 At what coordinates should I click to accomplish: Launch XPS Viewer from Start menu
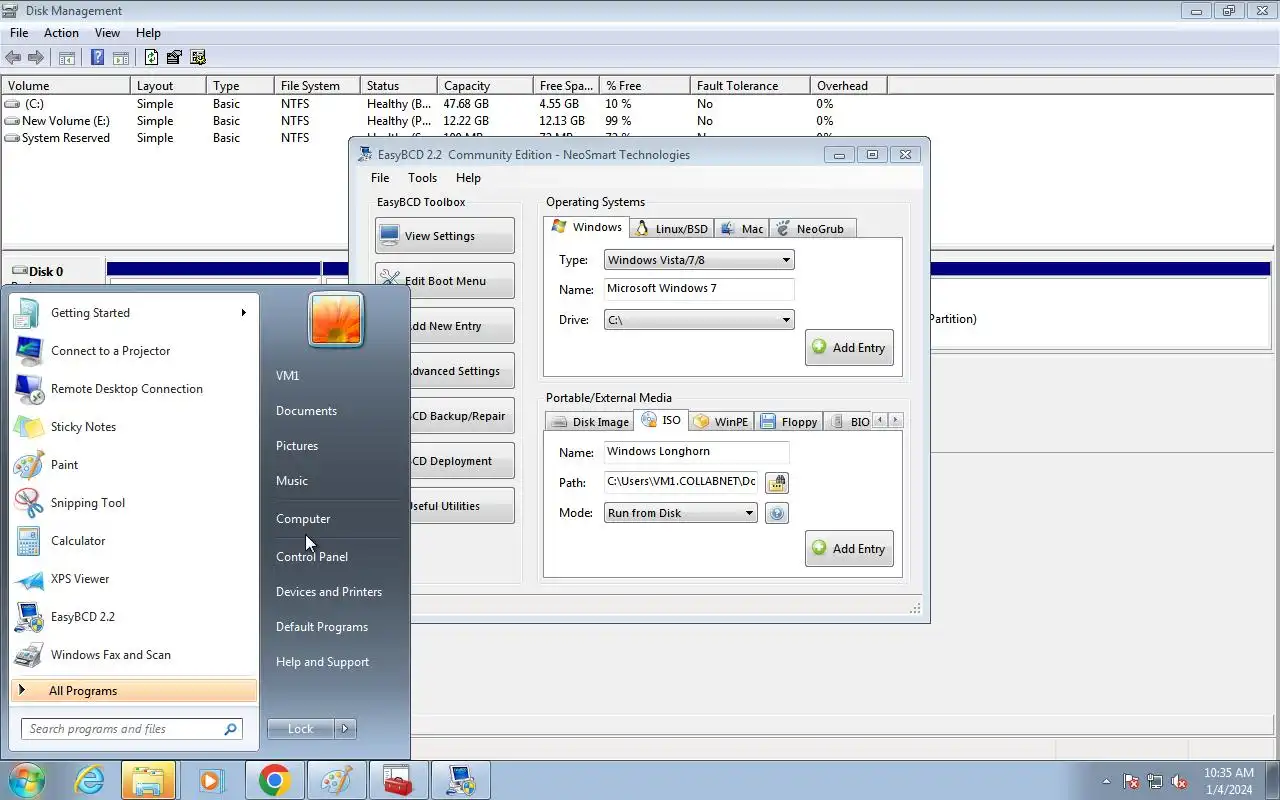point(134,579)
